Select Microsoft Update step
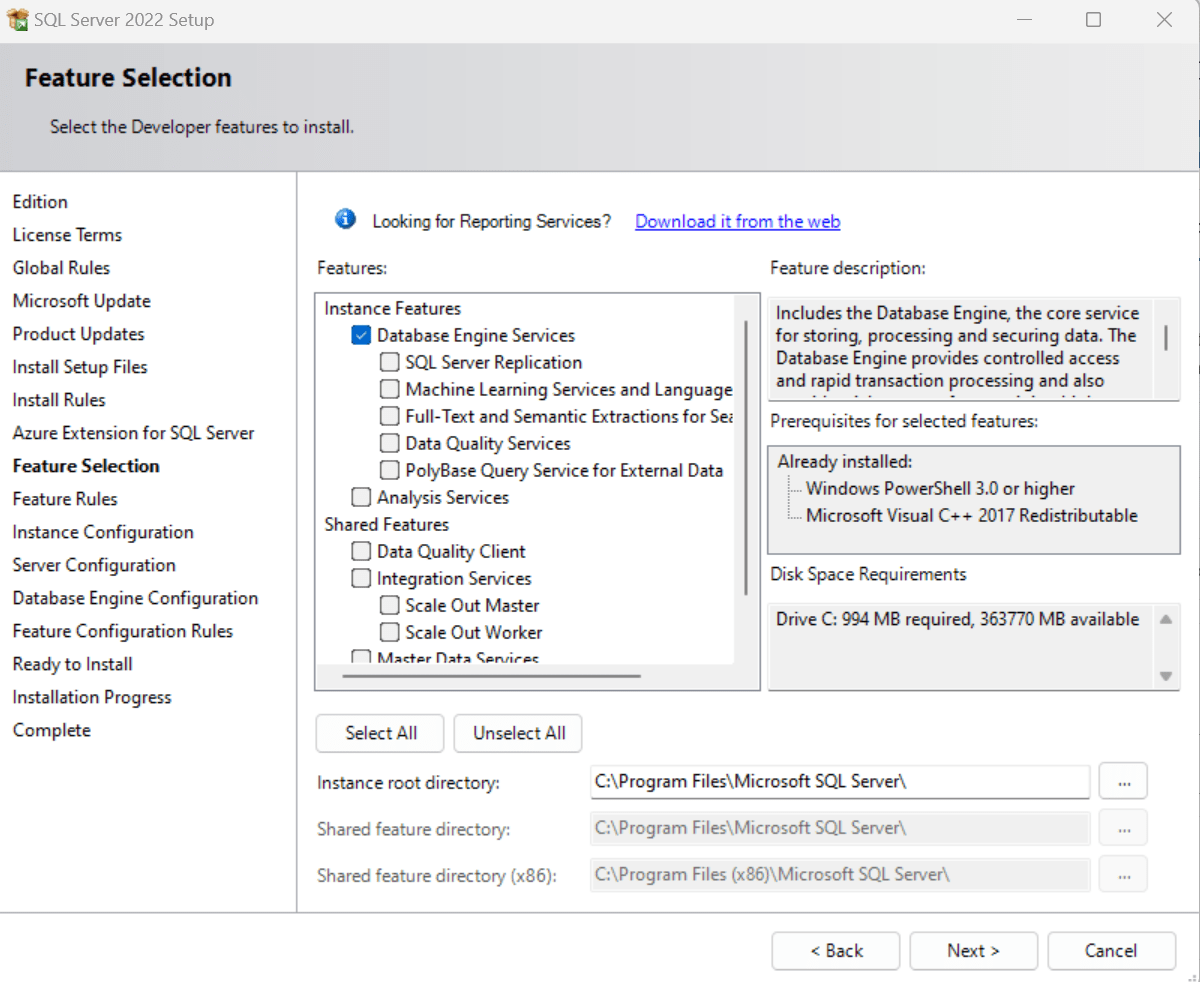 [x=81, y=301]
